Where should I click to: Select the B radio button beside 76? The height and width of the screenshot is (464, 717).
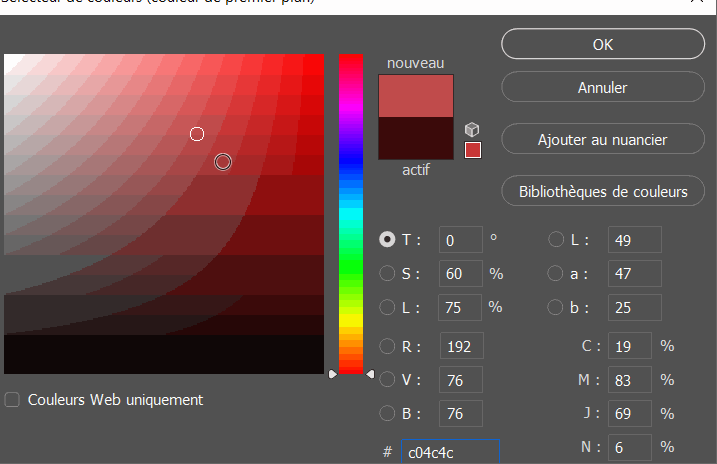(387, 413)
